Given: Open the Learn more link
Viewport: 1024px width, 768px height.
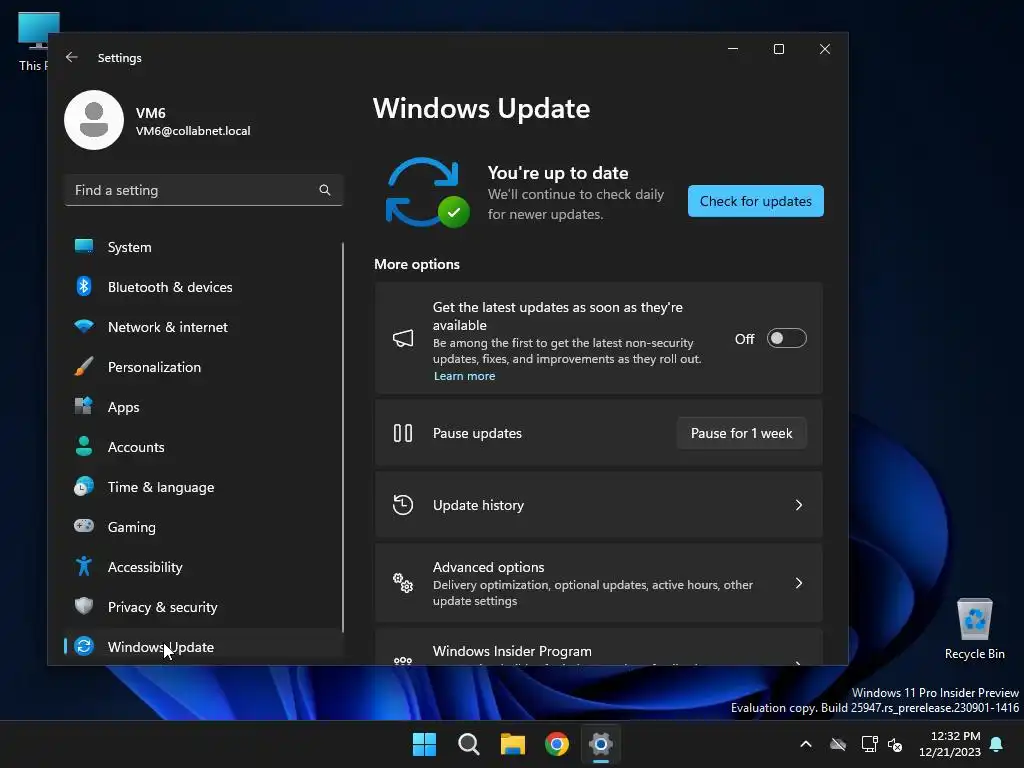Looking at the screenshot, I should coord(464,376).
